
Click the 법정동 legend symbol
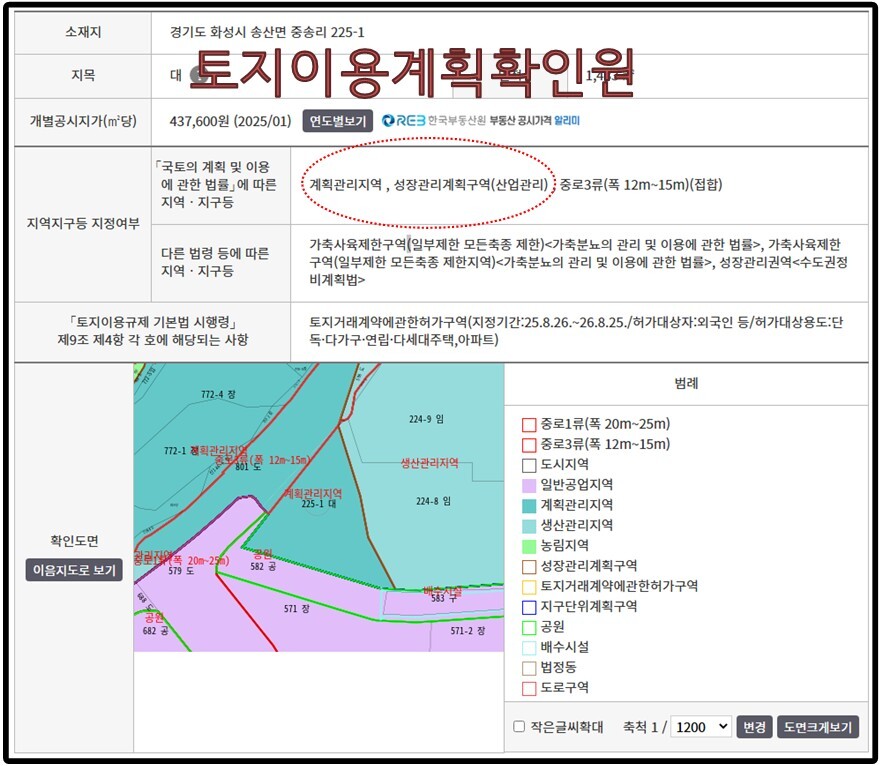(x=526, y=664)
